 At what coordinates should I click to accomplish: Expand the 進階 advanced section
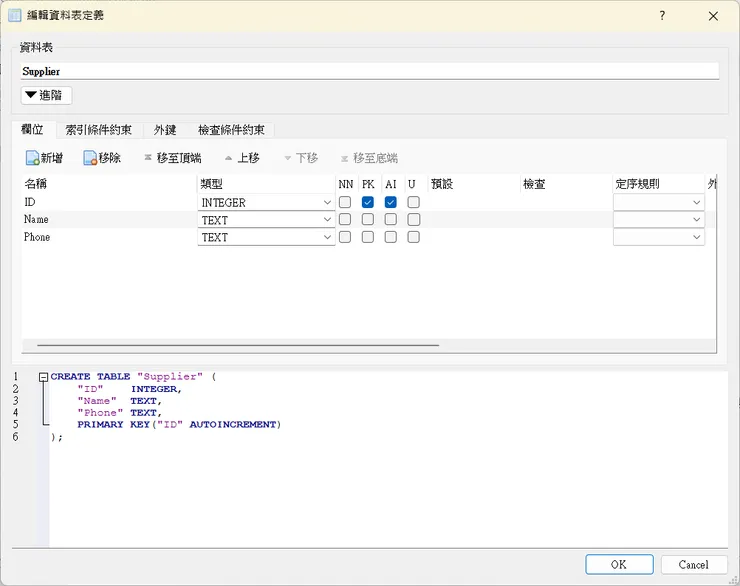tap(46, 95)
